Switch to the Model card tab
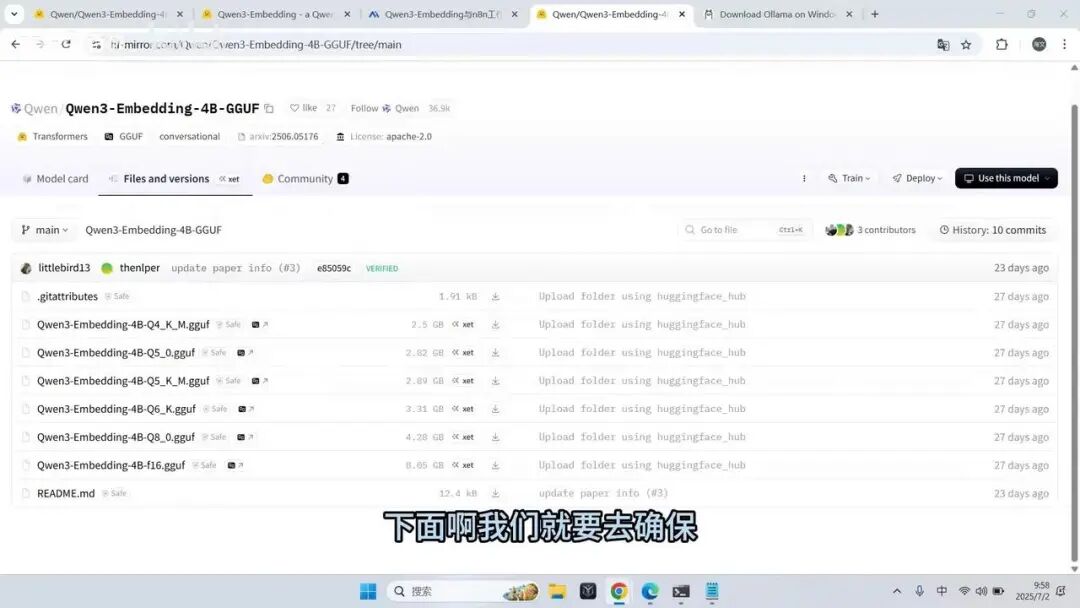Image resolution: width=1080 pixels, height=608 pixels. [x=55, y=178]
